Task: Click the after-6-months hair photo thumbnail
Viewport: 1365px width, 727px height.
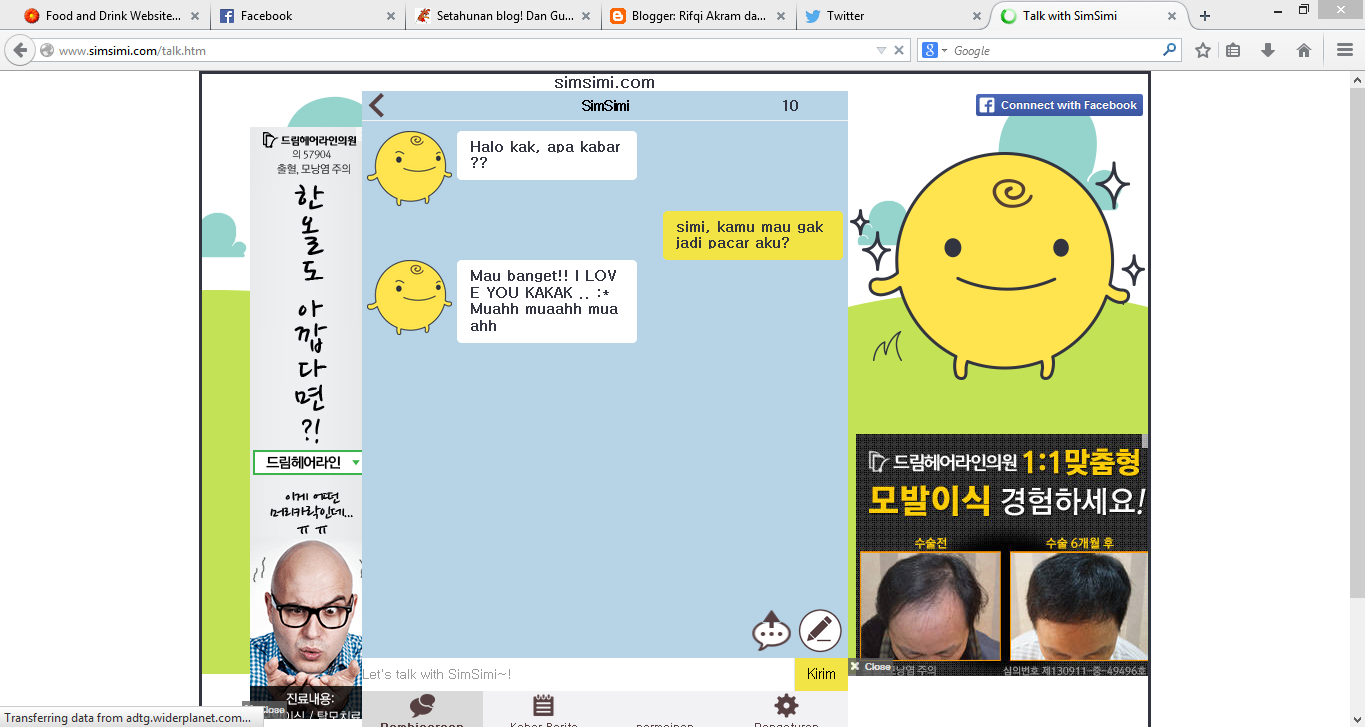Action: 1078,606
